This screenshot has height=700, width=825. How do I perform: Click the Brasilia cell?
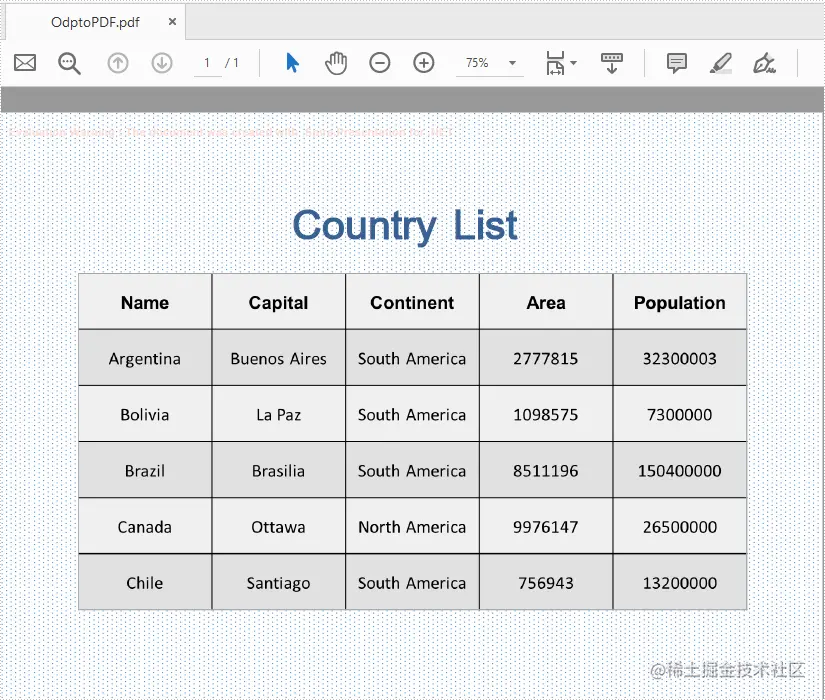tap(279, 470)
